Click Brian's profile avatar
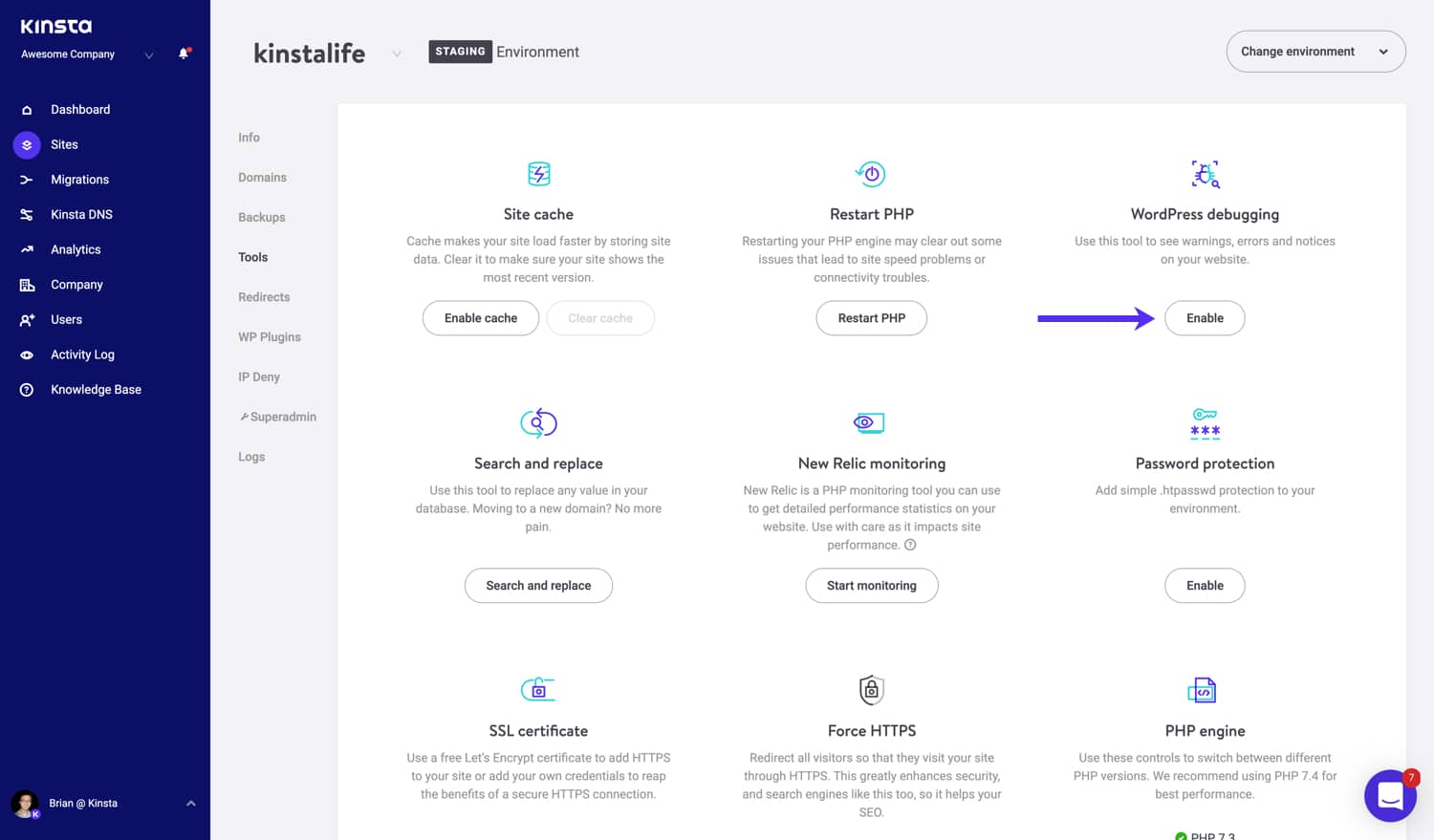Viewport: 1434px width, 840px height. pyautogui.click(x=25, y=804)
